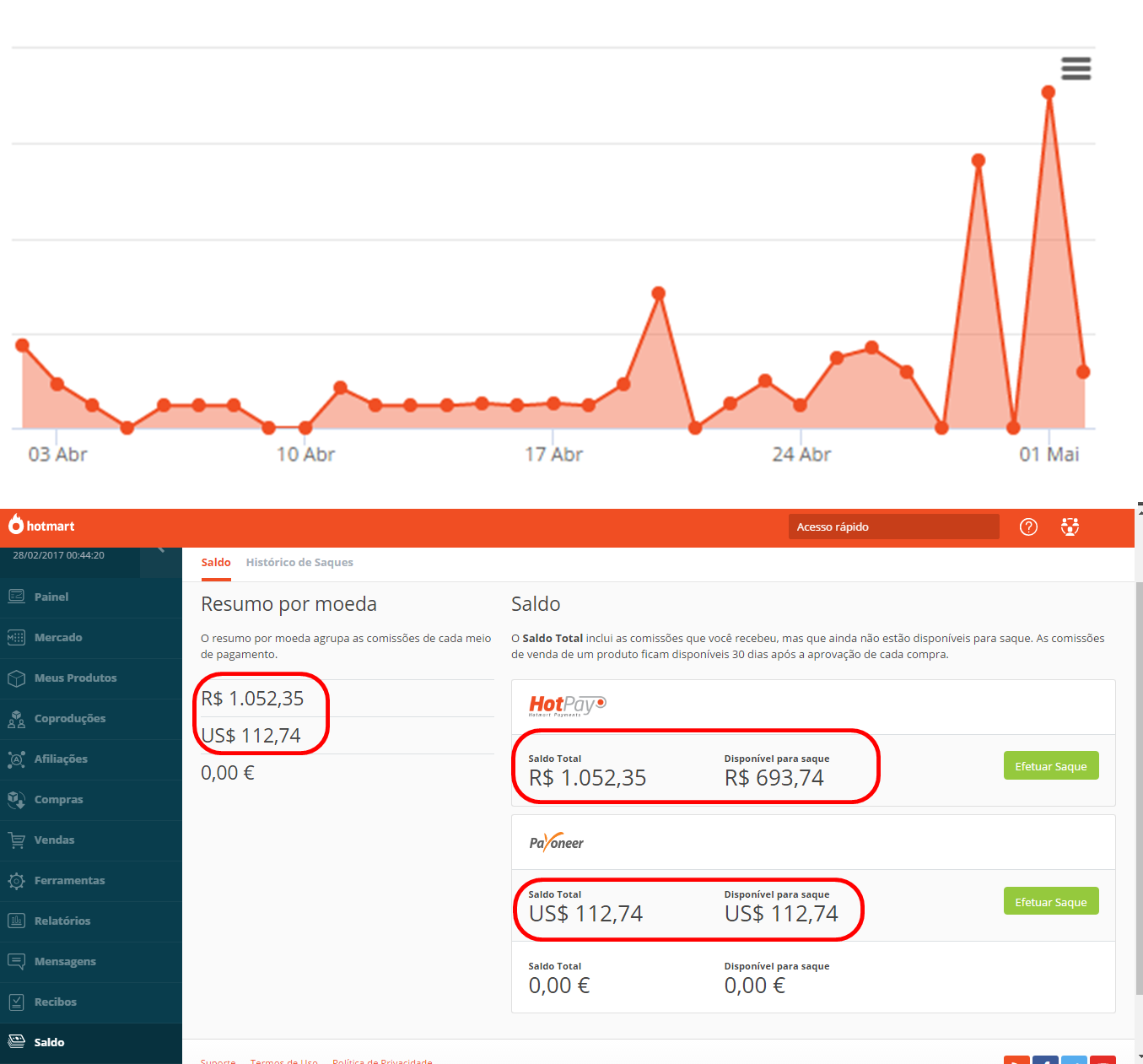Click the Mercado sidebar icon
This screenshot has width=1143, height=1064.
(16, 637)
